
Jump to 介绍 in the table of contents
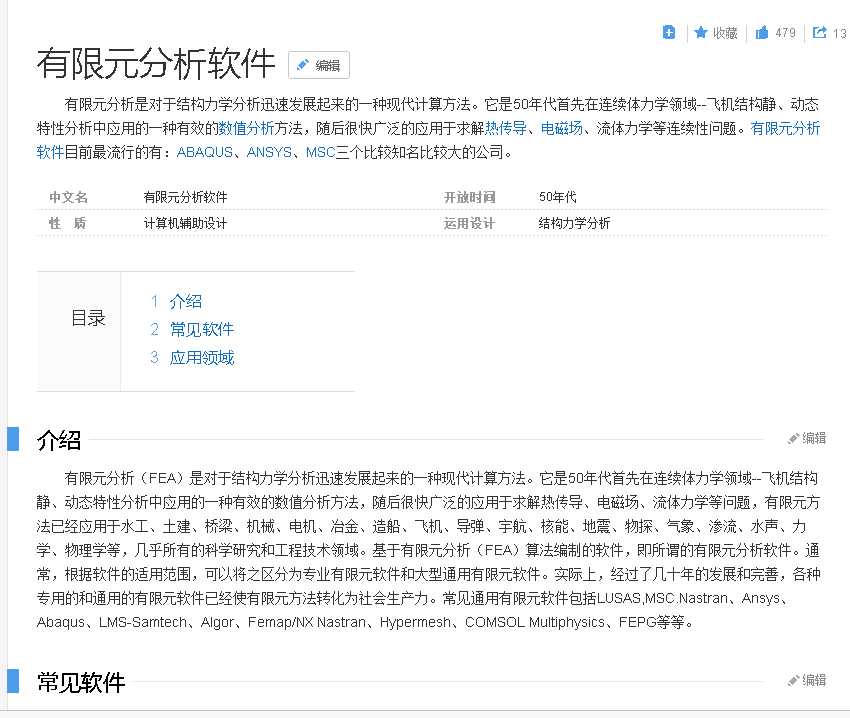coord(185,302)
